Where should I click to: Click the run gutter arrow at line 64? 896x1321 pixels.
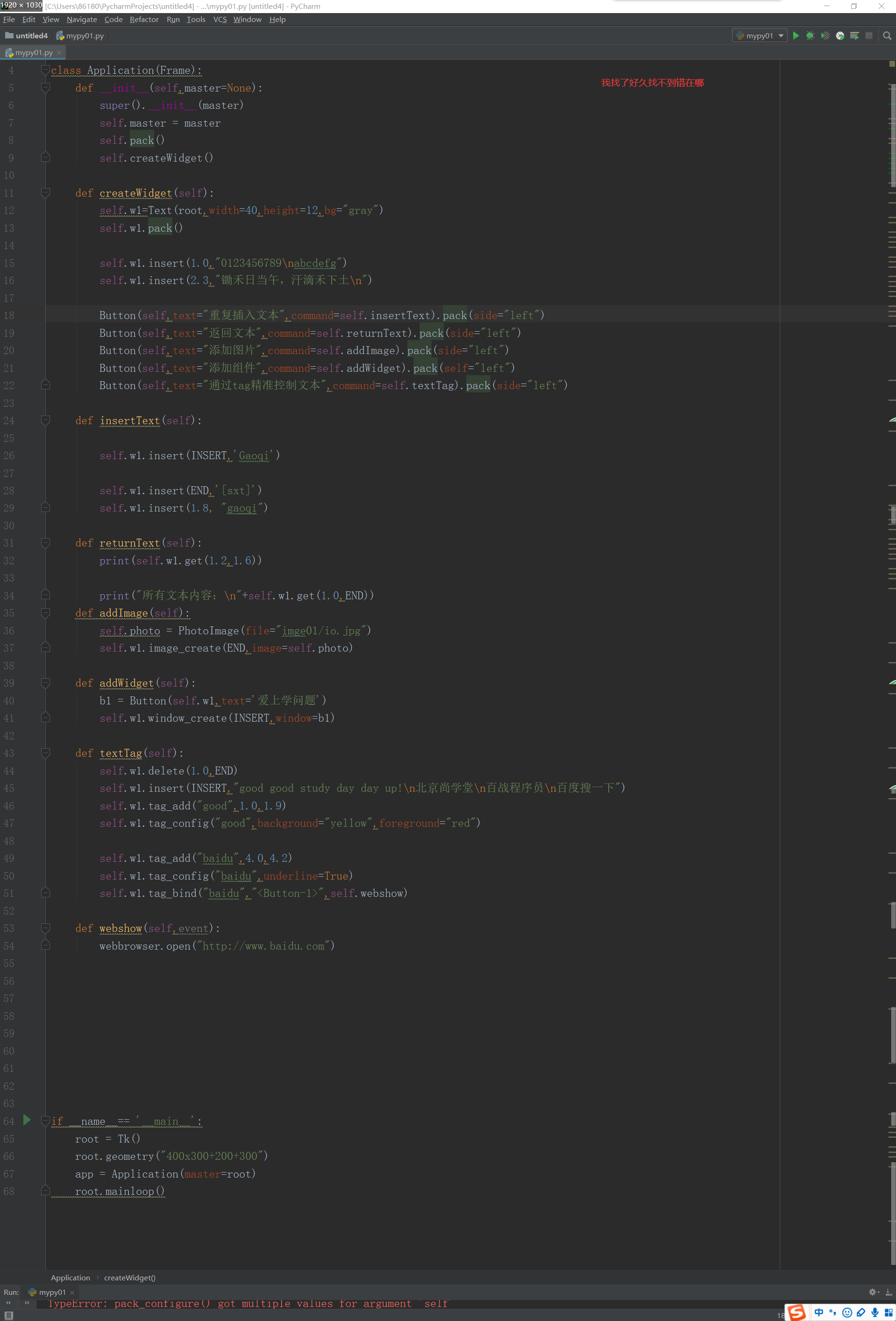coord(27,1120)
